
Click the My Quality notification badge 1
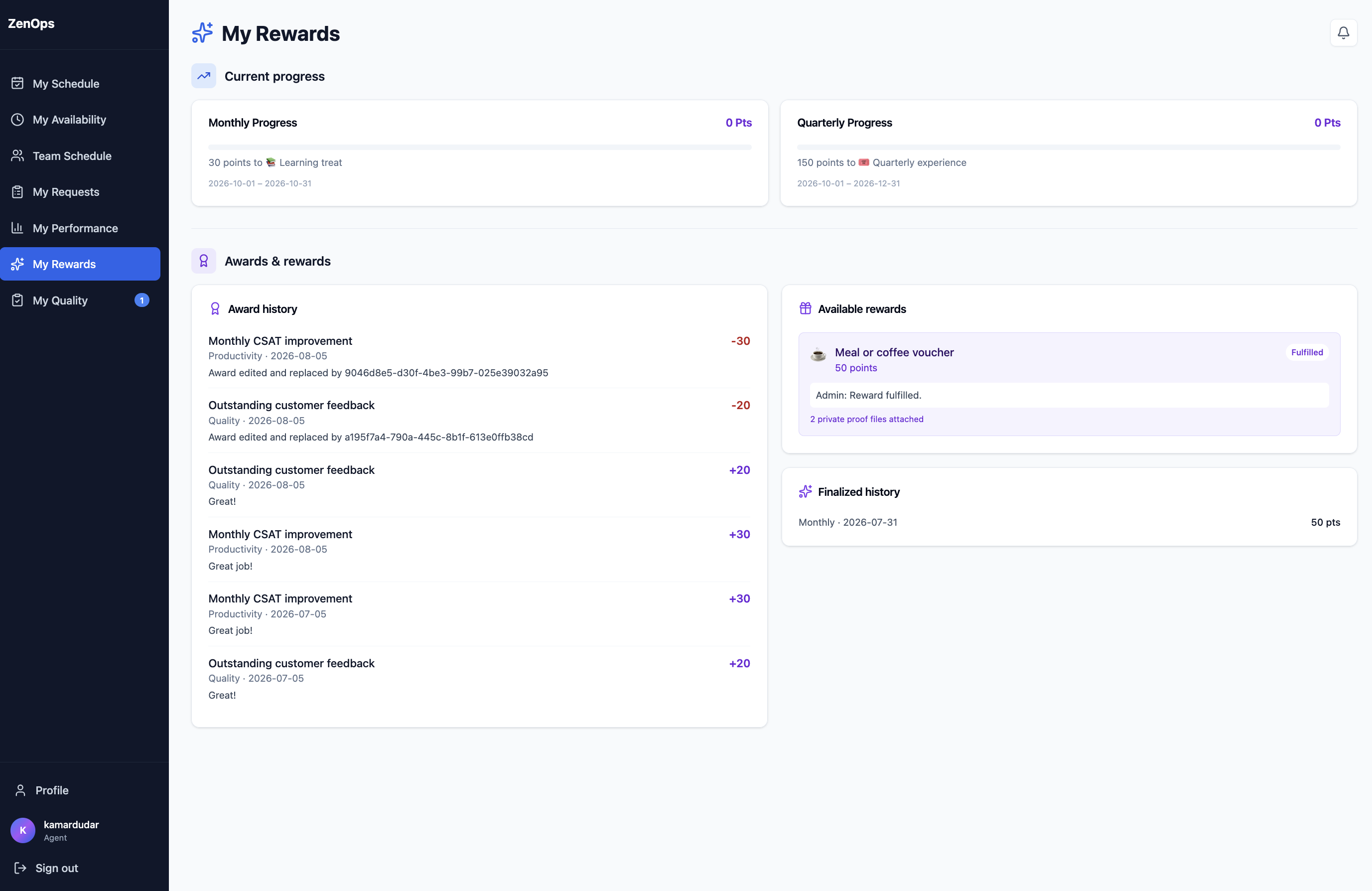[x=142, y=300]
